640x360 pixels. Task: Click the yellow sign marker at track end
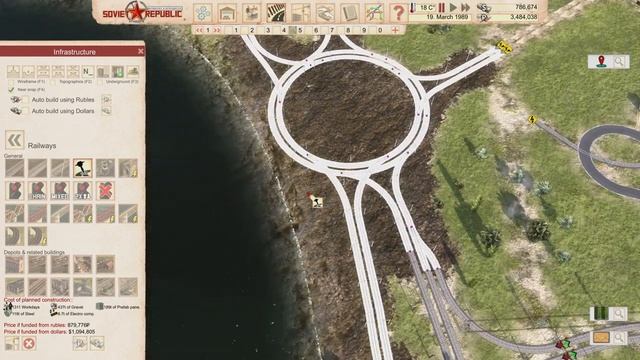point(504,47)
